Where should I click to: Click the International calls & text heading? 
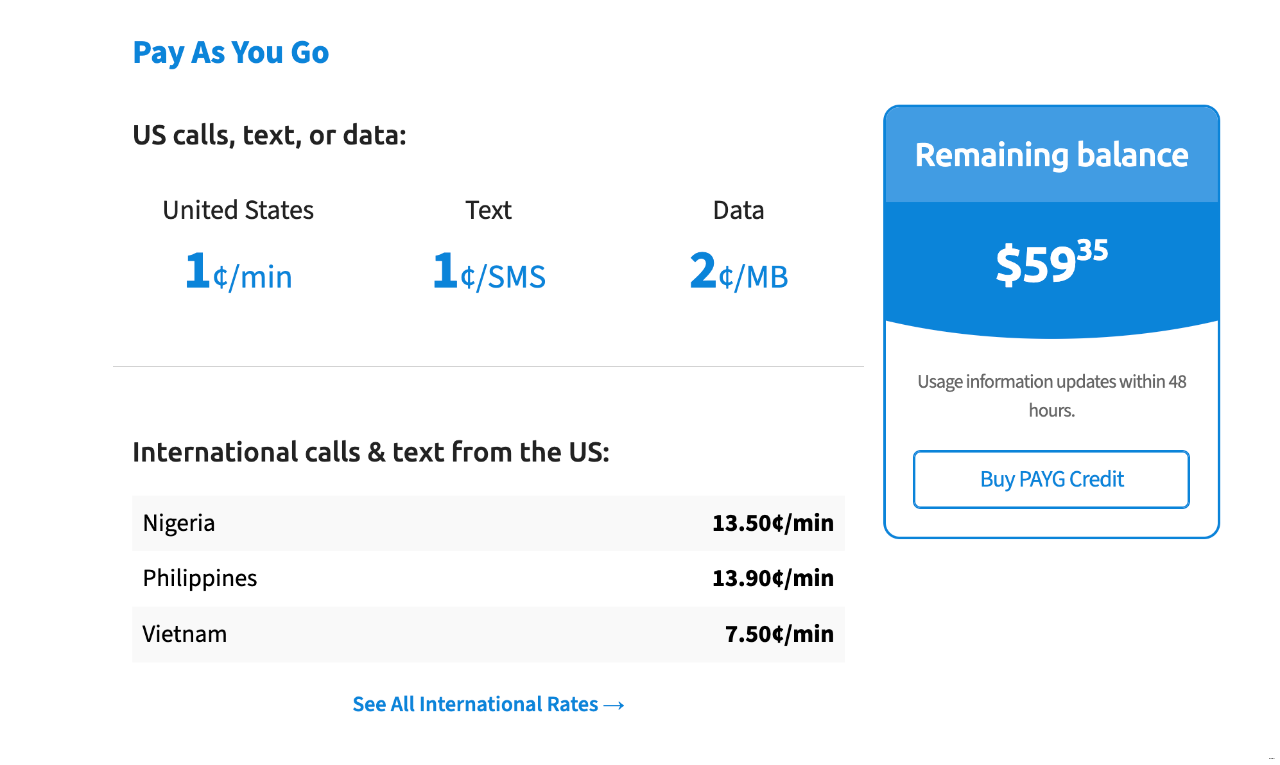[x=371, y=453]
